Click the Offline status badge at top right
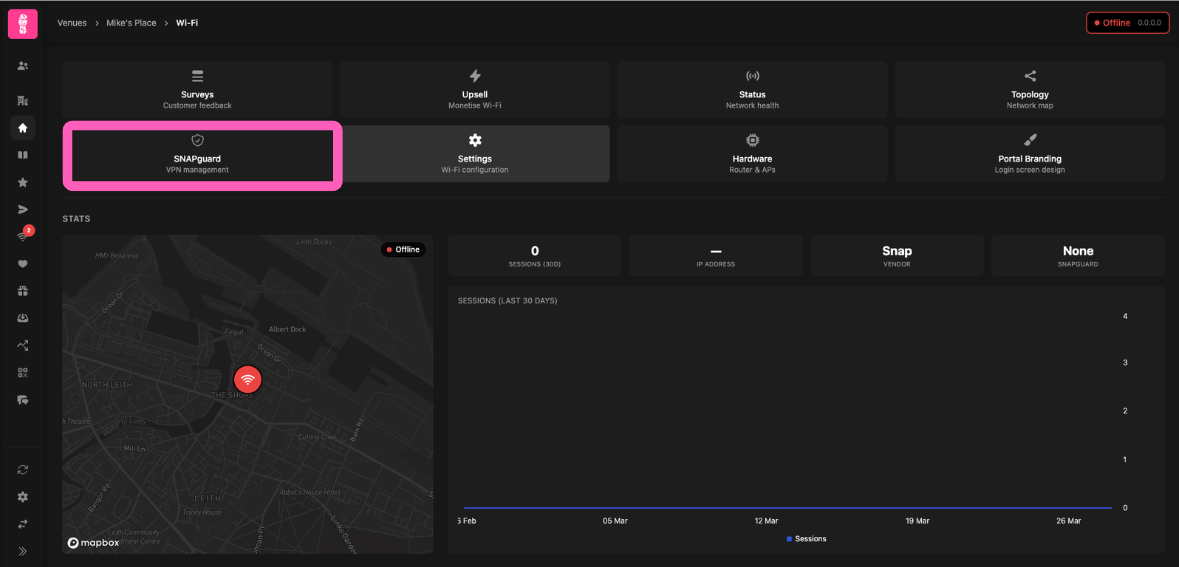Viewport: 1179px width, 567px height. pos(1127,23)
